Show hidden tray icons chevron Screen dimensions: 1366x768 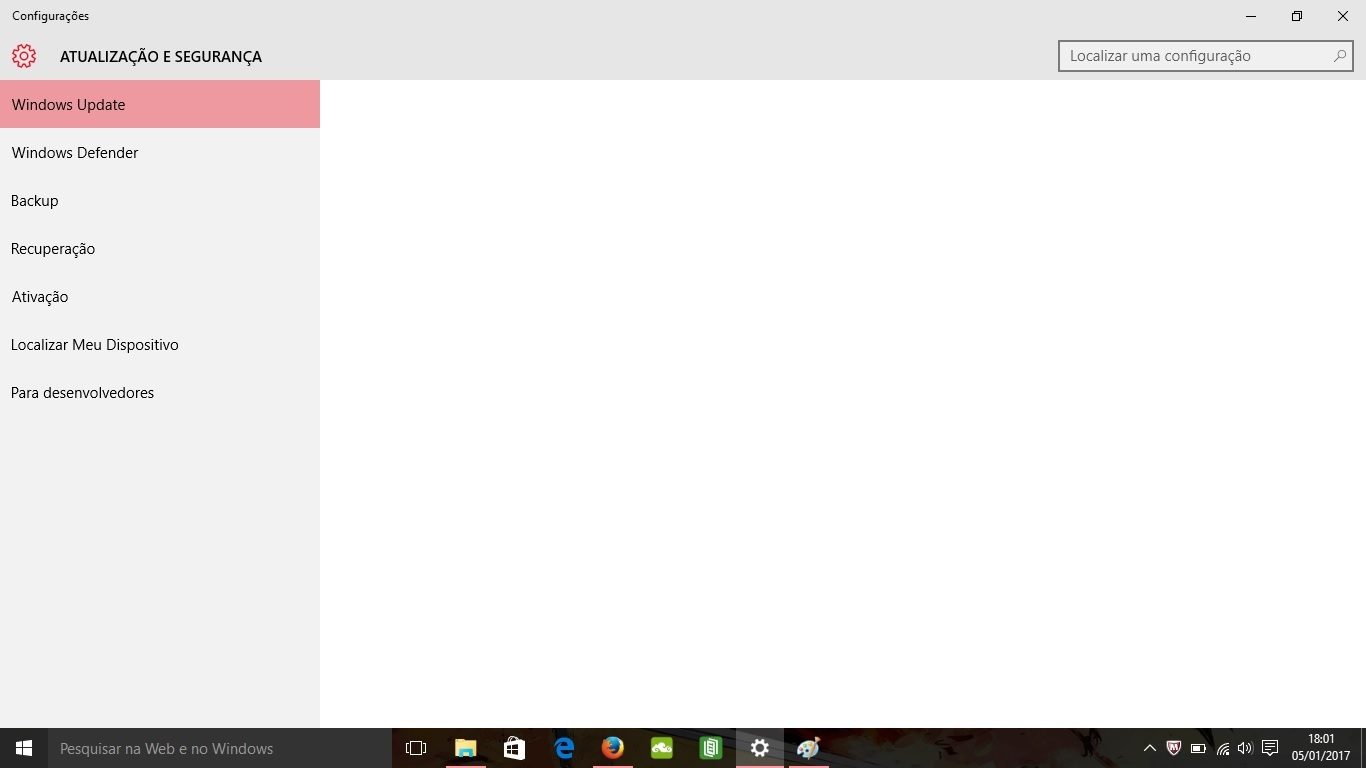[x=1150, y=748]
